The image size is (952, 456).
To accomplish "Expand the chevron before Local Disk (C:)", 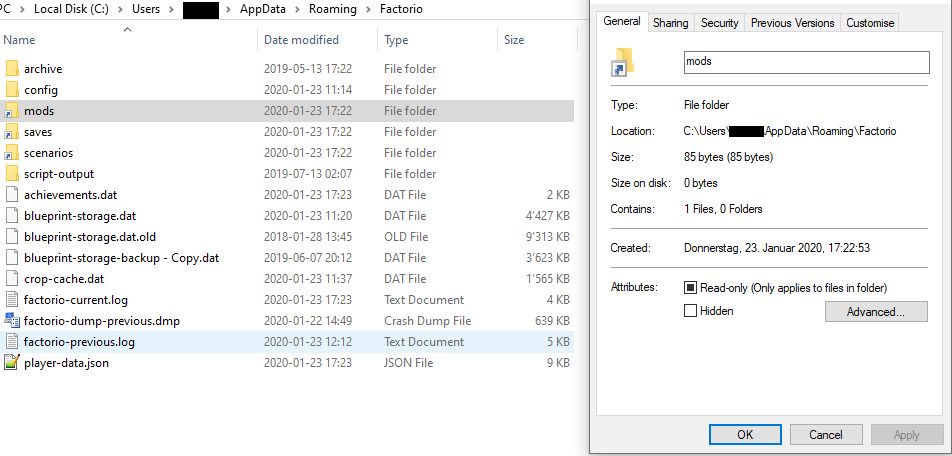I will click(21, 9).
